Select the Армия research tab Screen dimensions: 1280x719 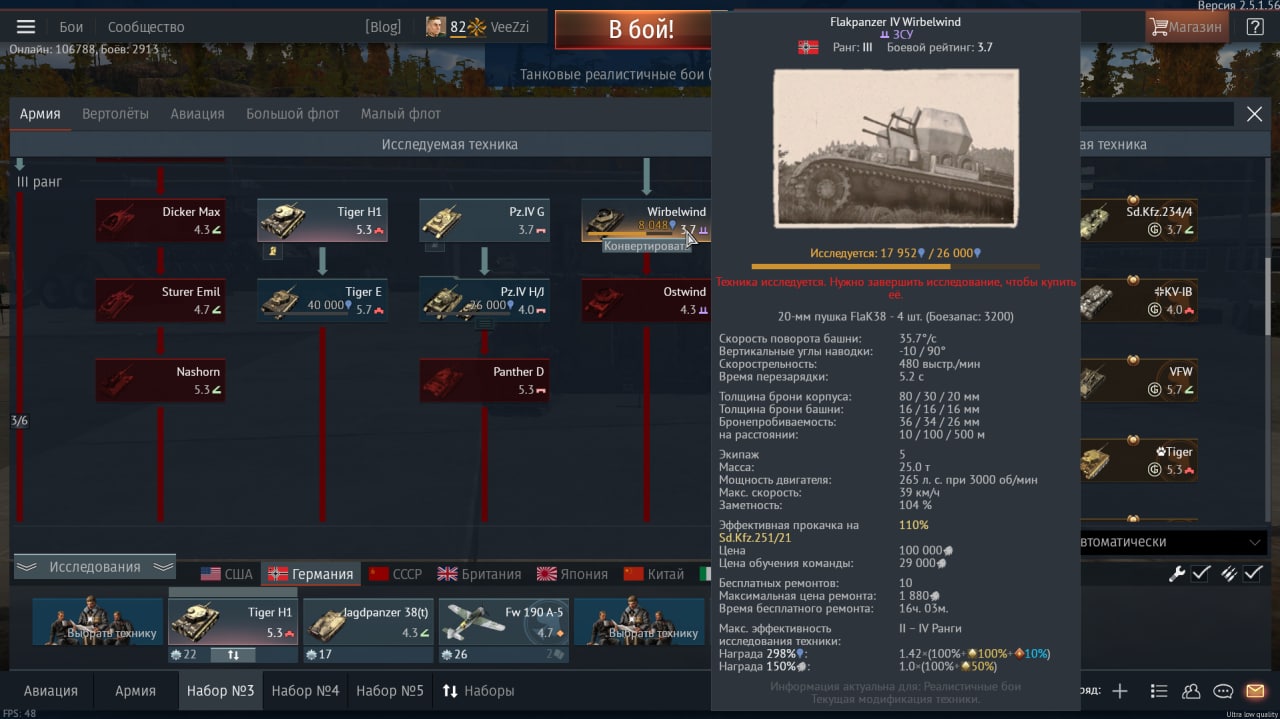(x=40, y=114)
